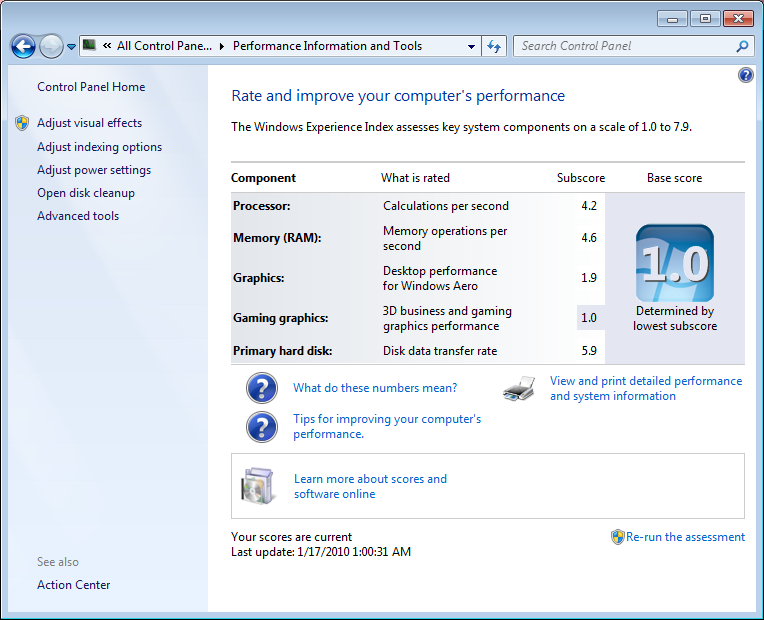Click the 'Processor:' component label
764x620 pixels.
click(x=262, y=206)
